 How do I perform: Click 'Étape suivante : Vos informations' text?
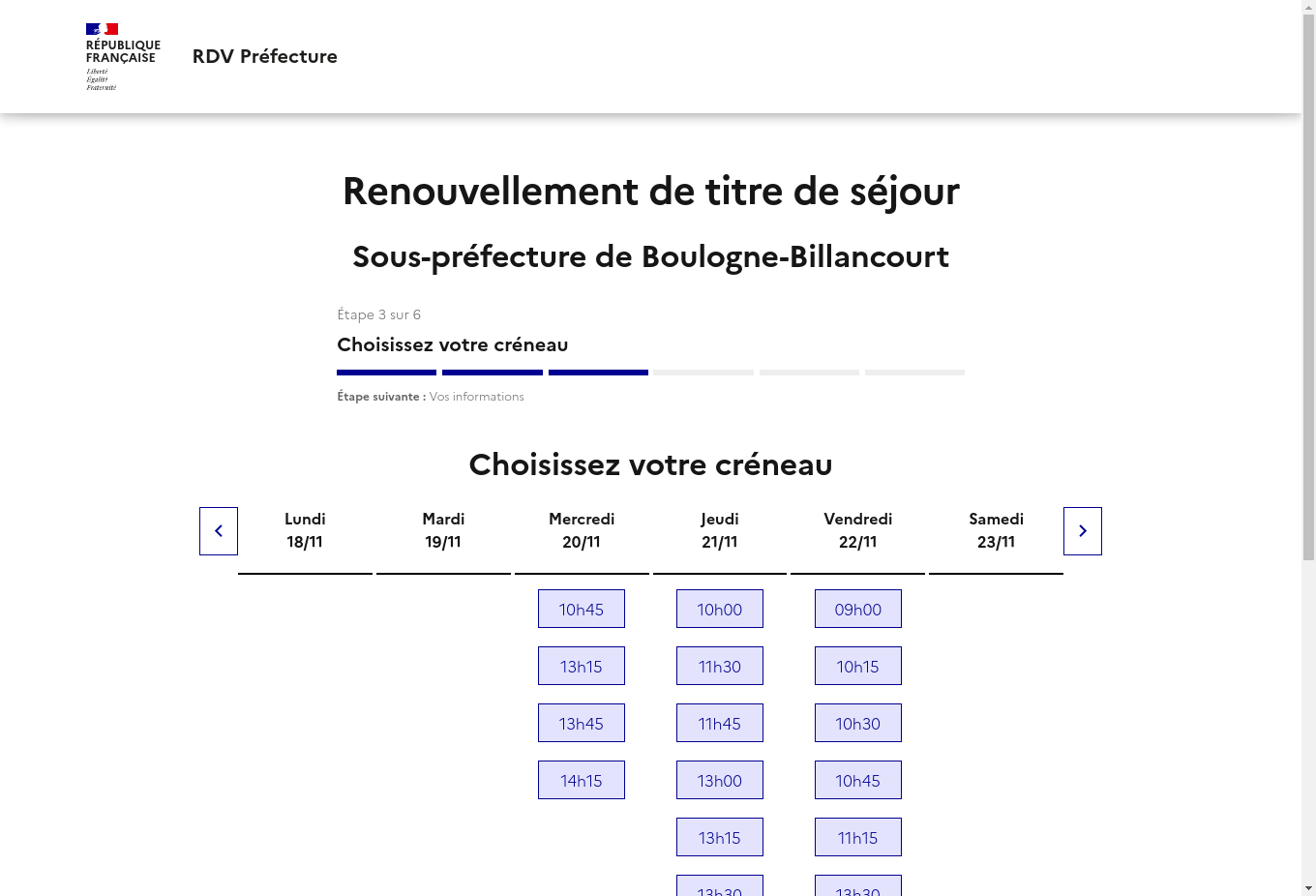(x=431, y=397)
